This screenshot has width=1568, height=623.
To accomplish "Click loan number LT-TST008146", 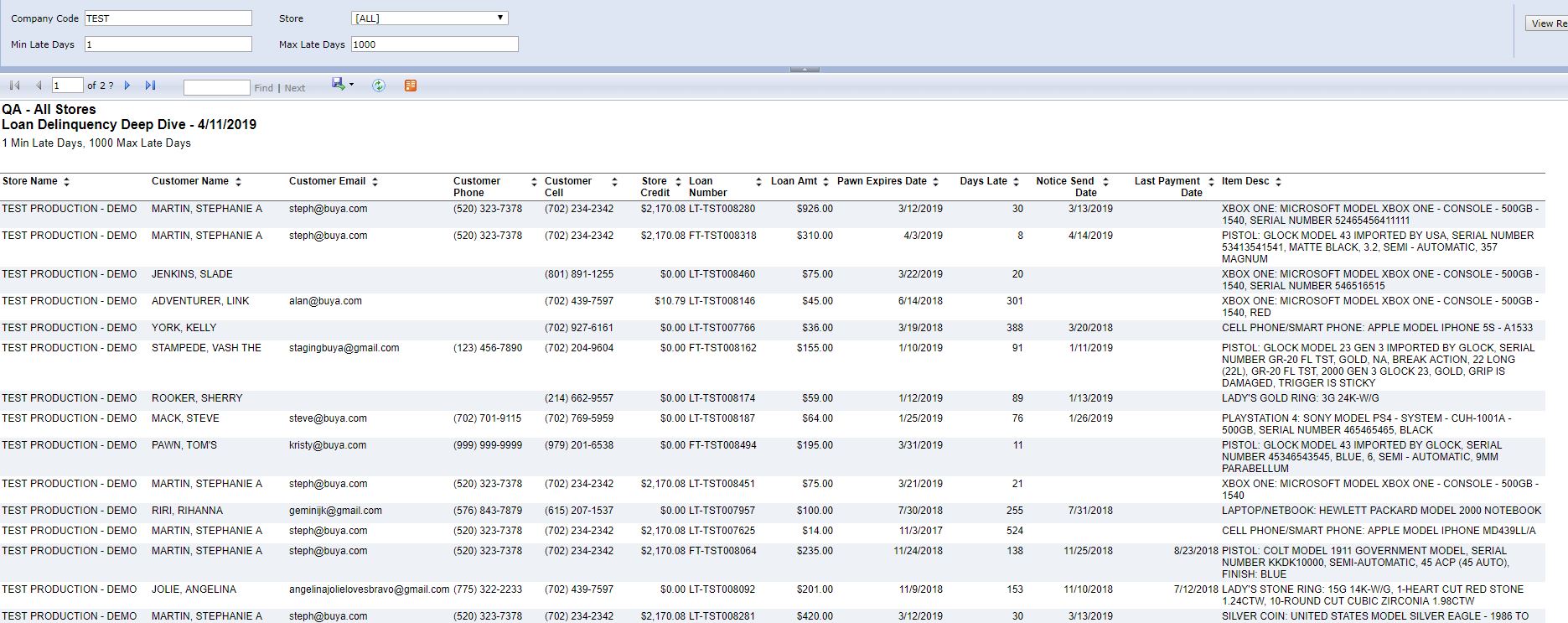I will point(722,301).
